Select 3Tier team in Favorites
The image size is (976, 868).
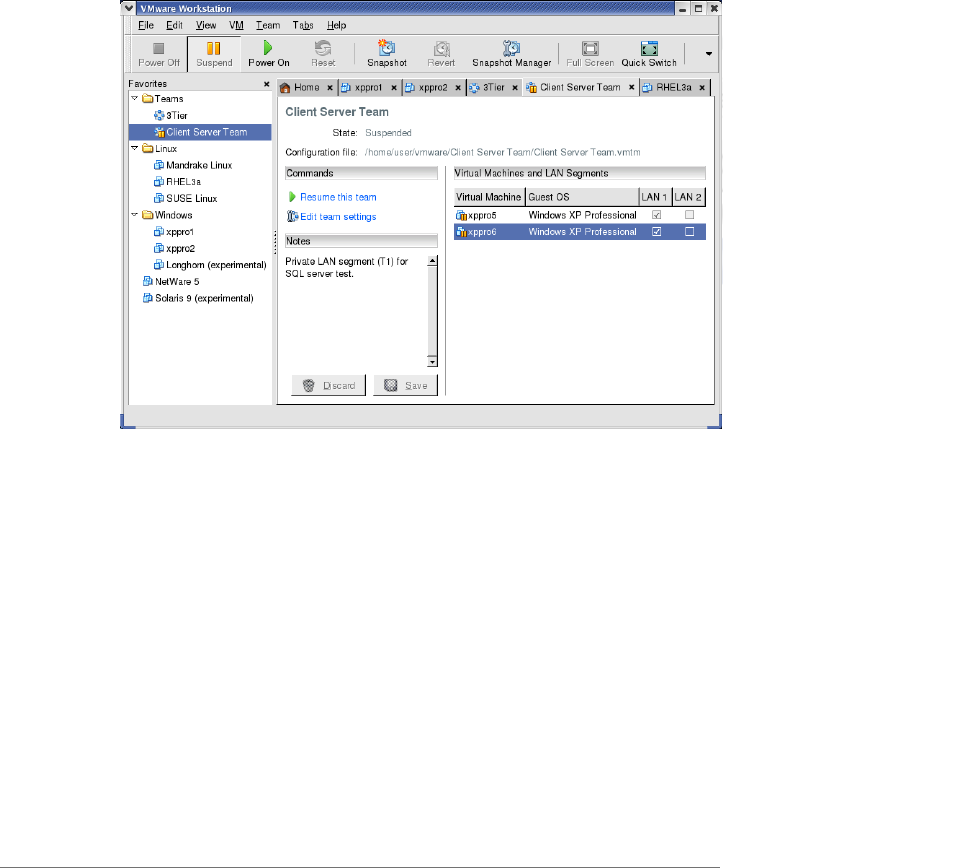[171, 115]
